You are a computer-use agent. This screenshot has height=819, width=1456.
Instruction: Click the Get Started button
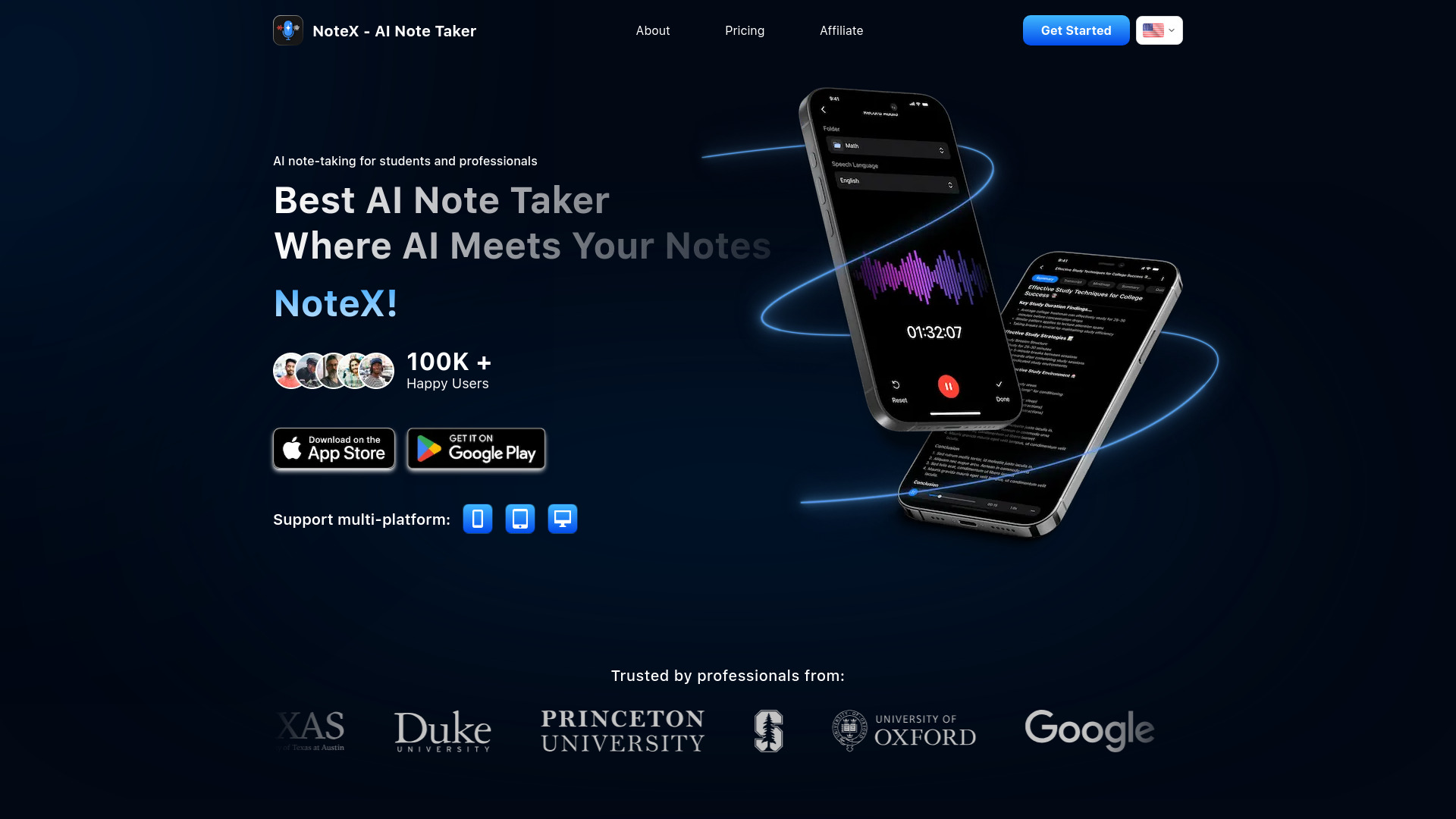click(1076, 30)
